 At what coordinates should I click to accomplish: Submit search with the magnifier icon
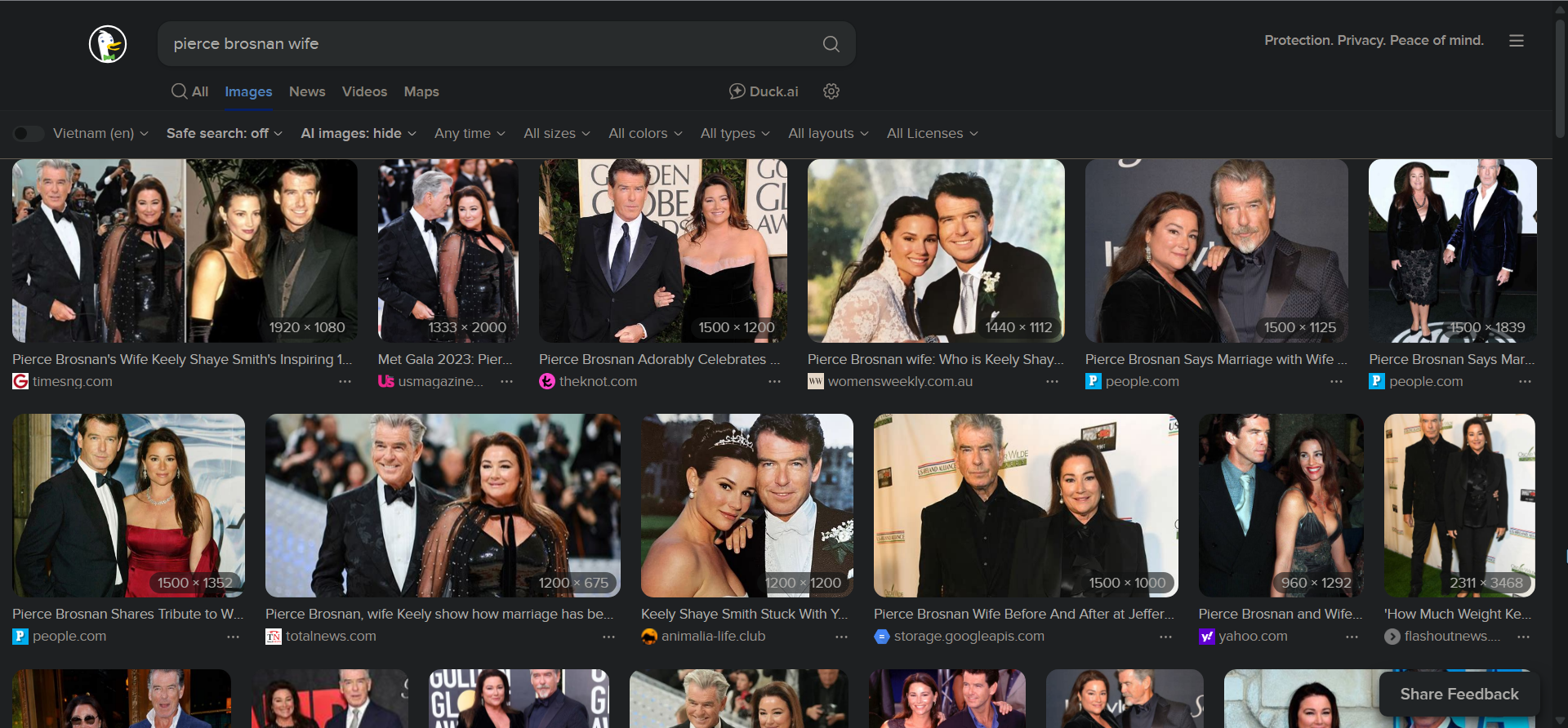pyautogui.click(x=831, y=44)
